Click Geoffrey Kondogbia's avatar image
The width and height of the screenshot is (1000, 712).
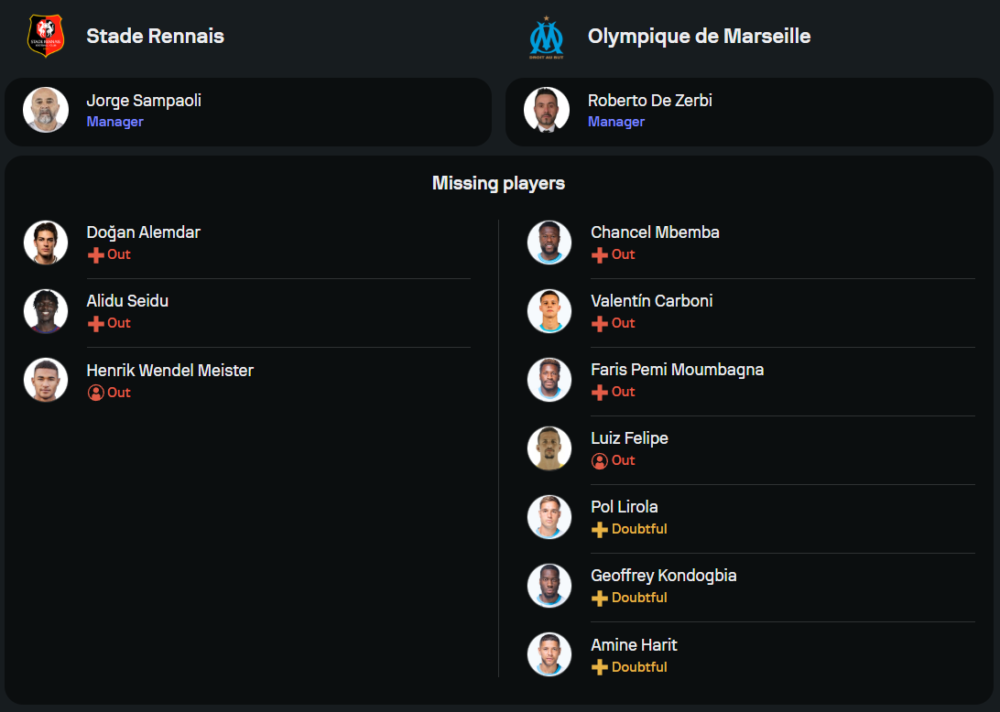point(549,586)
